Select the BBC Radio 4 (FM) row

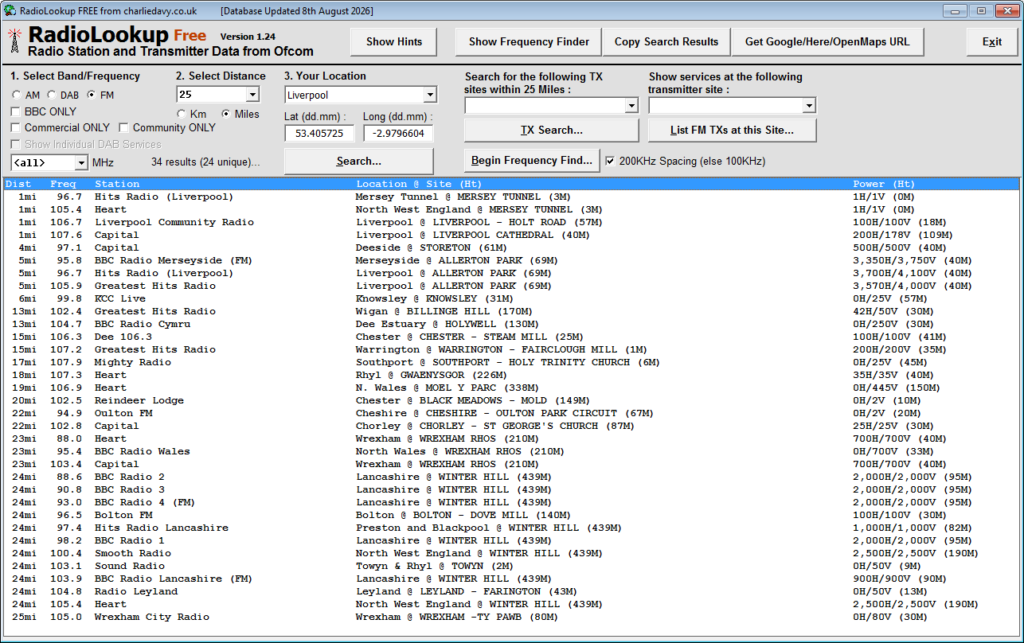click(x=511, y=502)
